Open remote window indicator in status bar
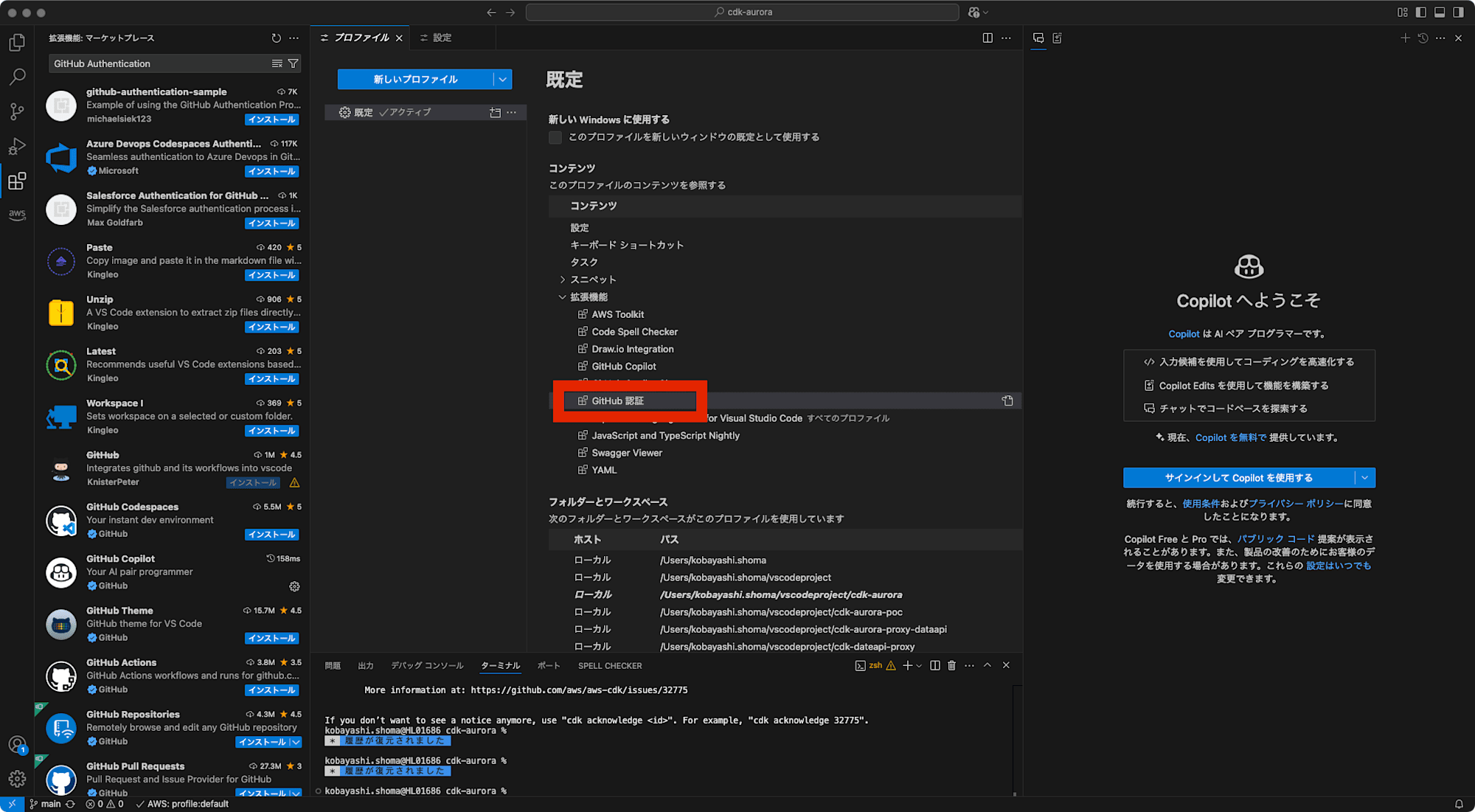This screenshot has height=812, width=1475. pos(12,805)
